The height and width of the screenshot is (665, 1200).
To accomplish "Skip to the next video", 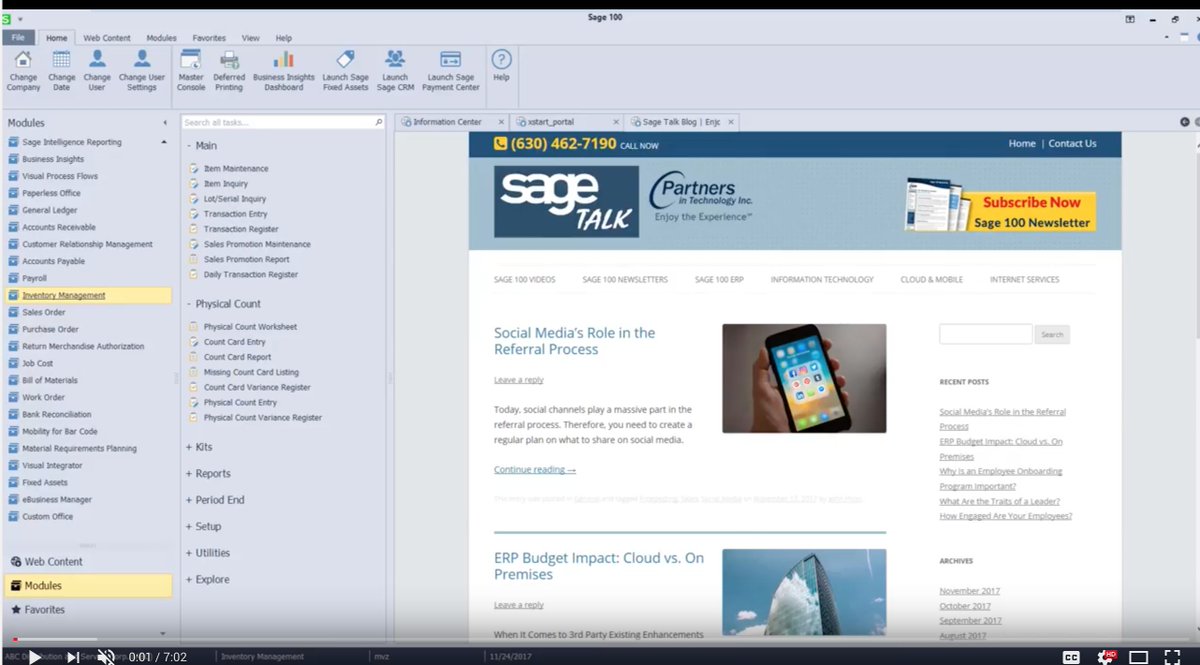I will point(72,656).
